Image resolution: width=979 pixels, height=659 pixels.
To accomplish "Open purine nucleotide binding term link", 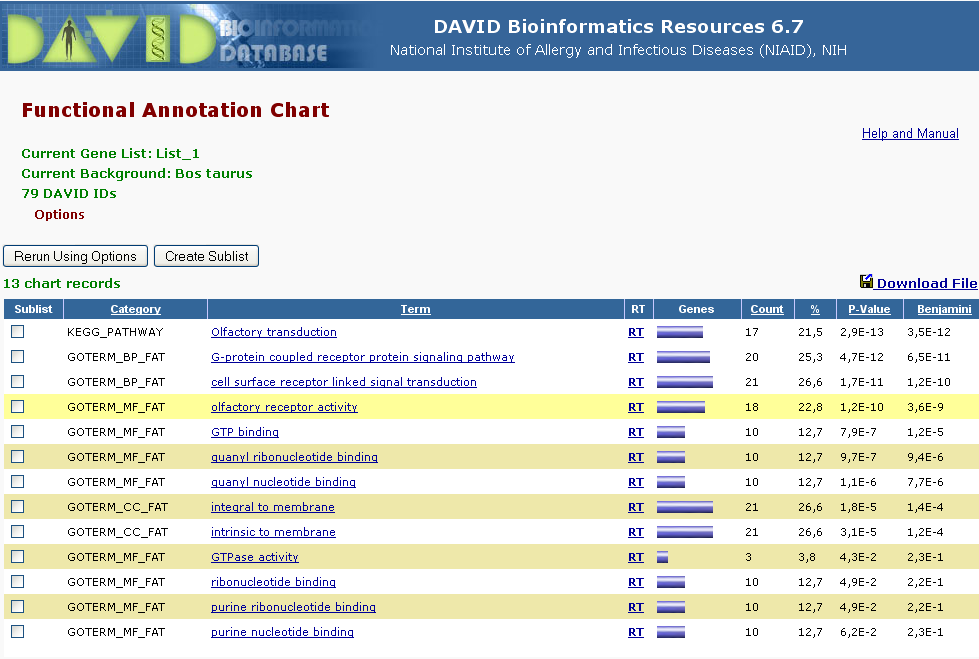I will point(282,632).
